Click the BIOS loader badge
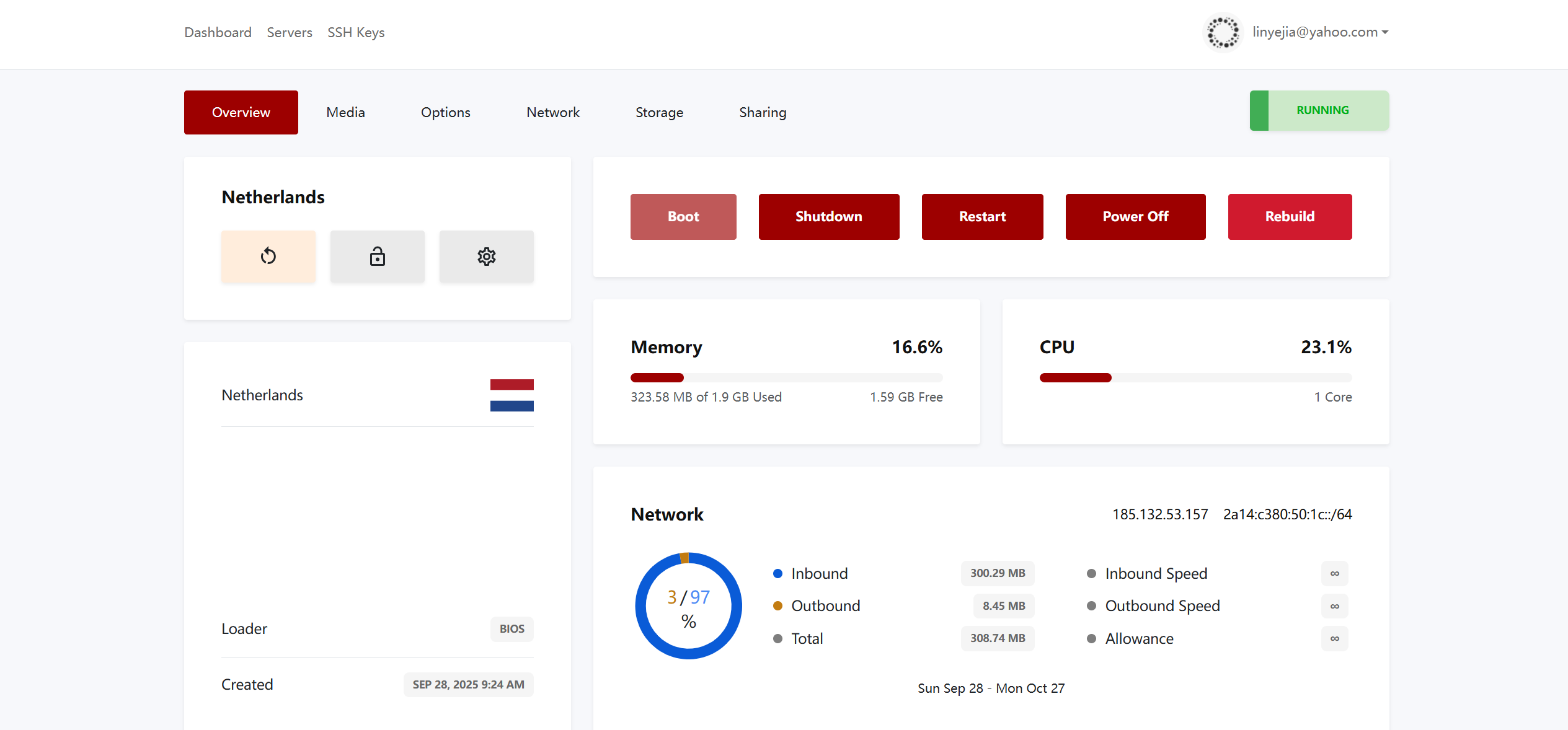This screenshot has height=730, width=1568. coord(512,629)
